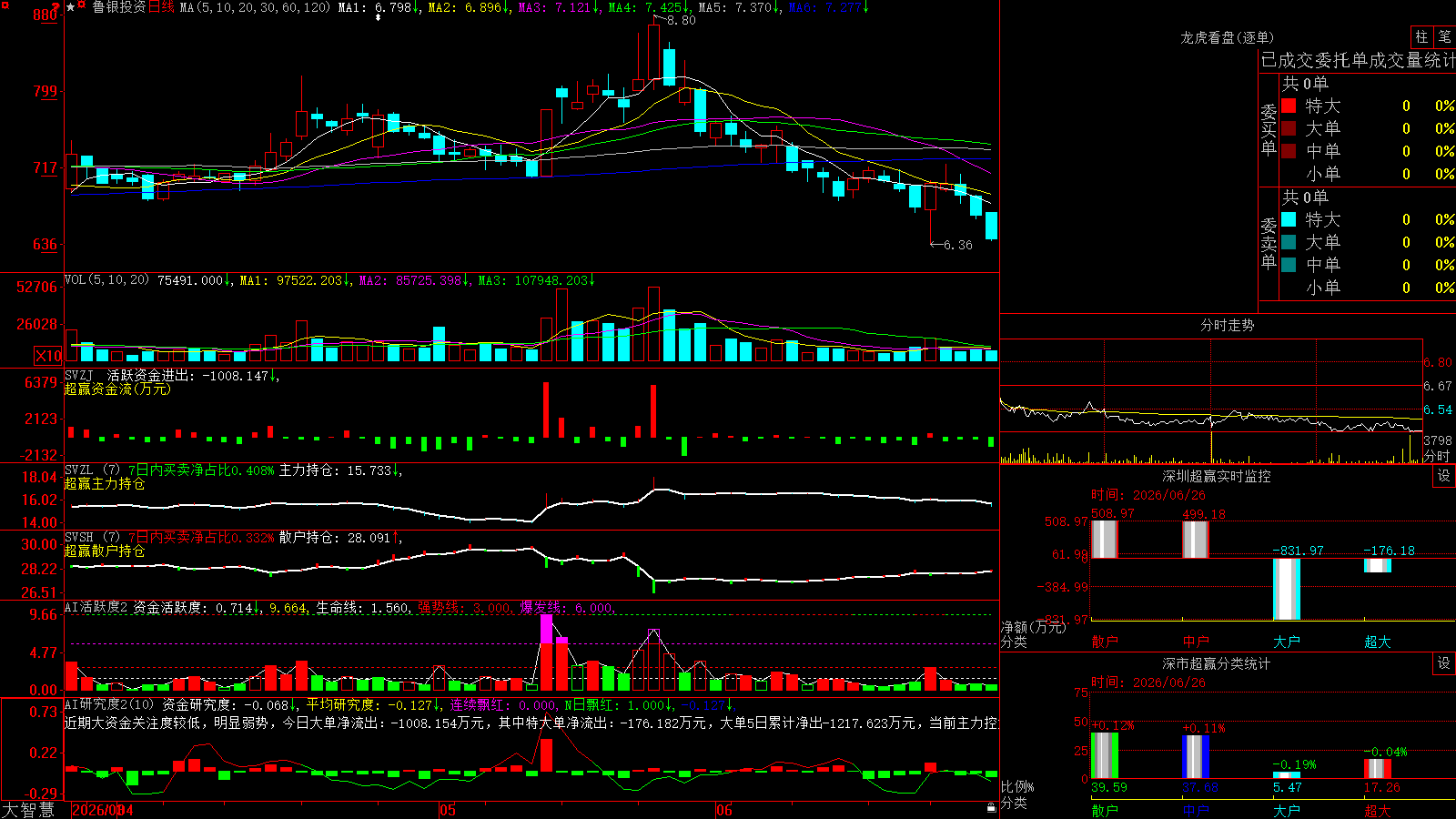This screenshot has height=819, width=1456.
Task: Click the 爆发线: 6.000 value
Action: tap(568, 608)
